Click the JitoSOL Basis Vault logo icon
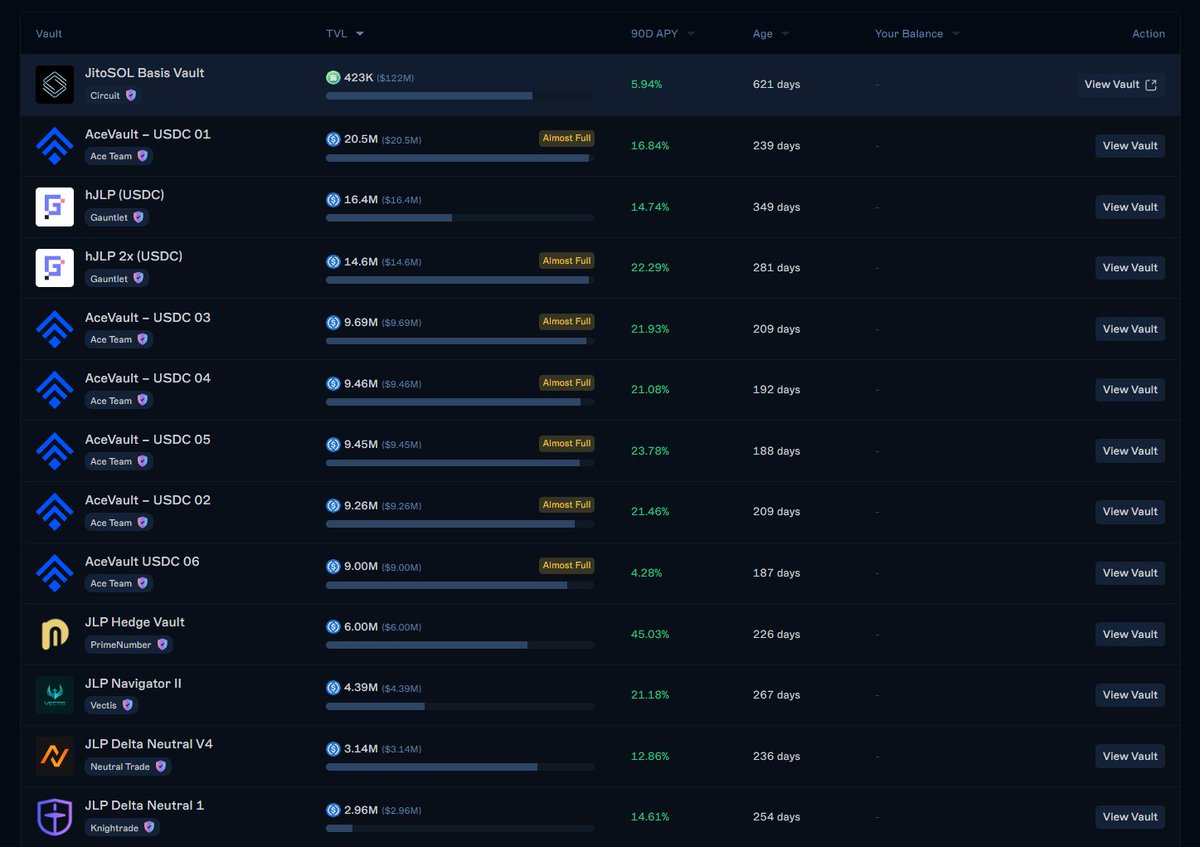The image size is (1200, 847). click(55, 84)
